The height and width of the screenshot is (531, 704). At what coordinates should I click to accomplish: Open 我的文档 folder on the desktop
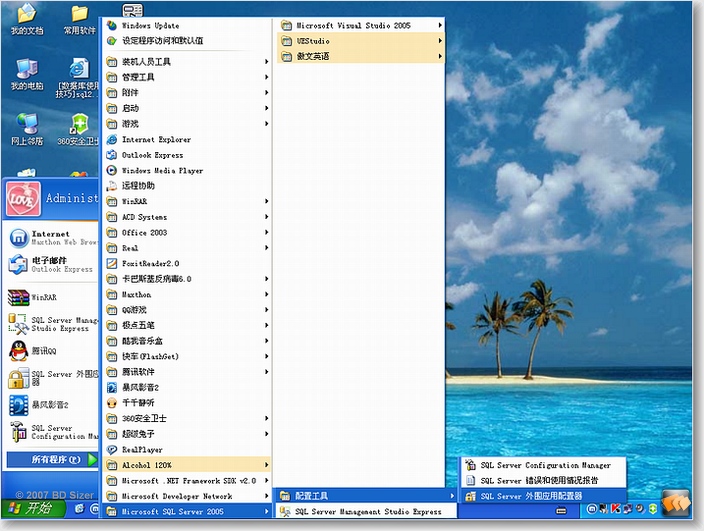click(x=26, y=17)
